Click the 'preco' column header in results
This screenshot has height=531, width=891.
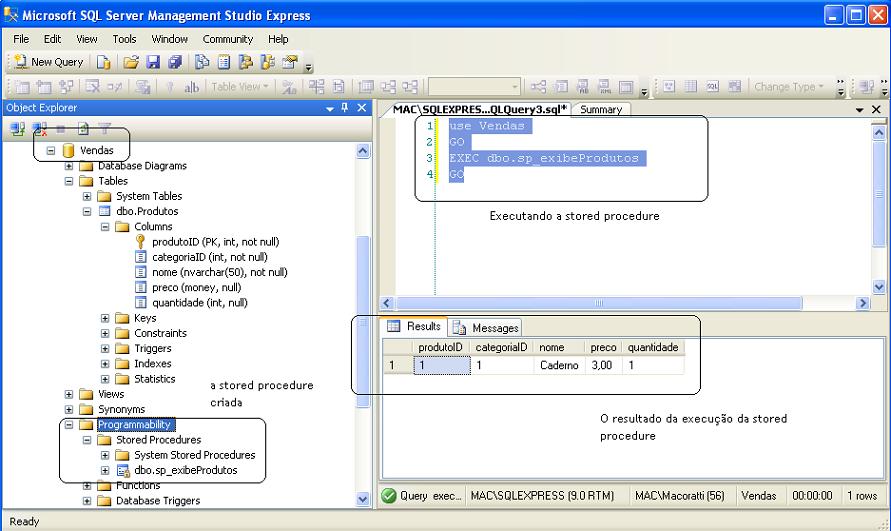pyautogui.click(x=603, y=347)
